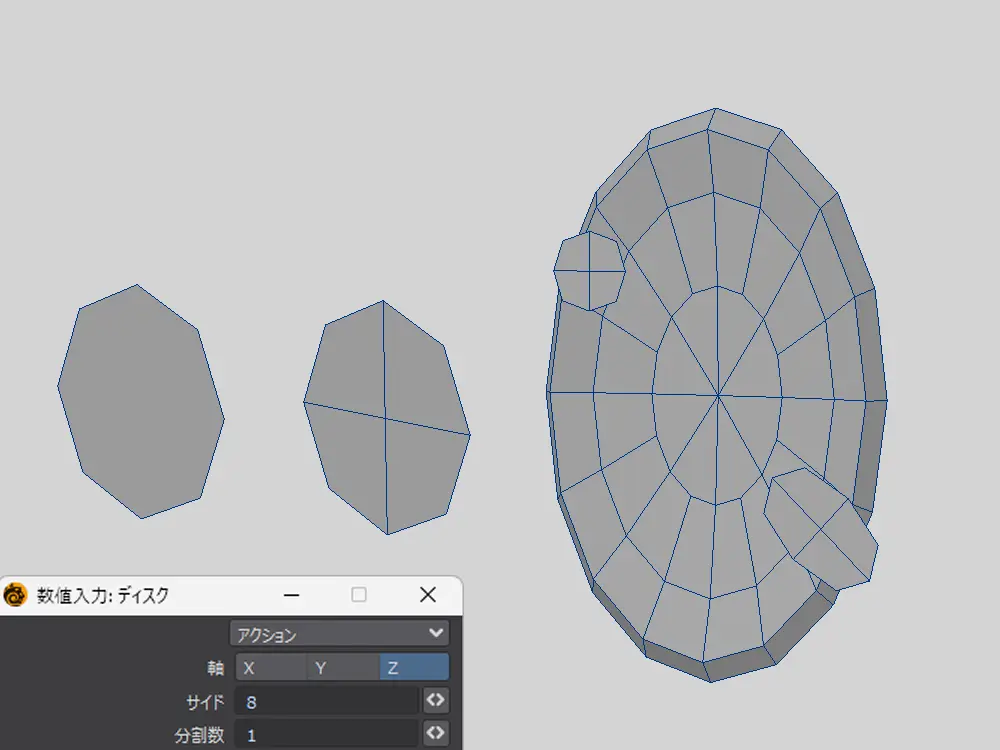This screenshot has width=1000, height=750.
Task: Click the center point of the large disc
Action: point(718,396)
